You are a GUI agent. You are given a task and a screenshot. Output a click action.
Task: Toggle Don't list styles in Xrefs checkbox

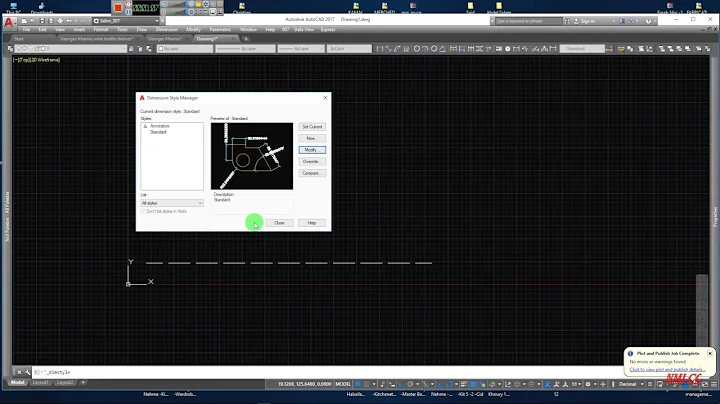click(143, 211)
